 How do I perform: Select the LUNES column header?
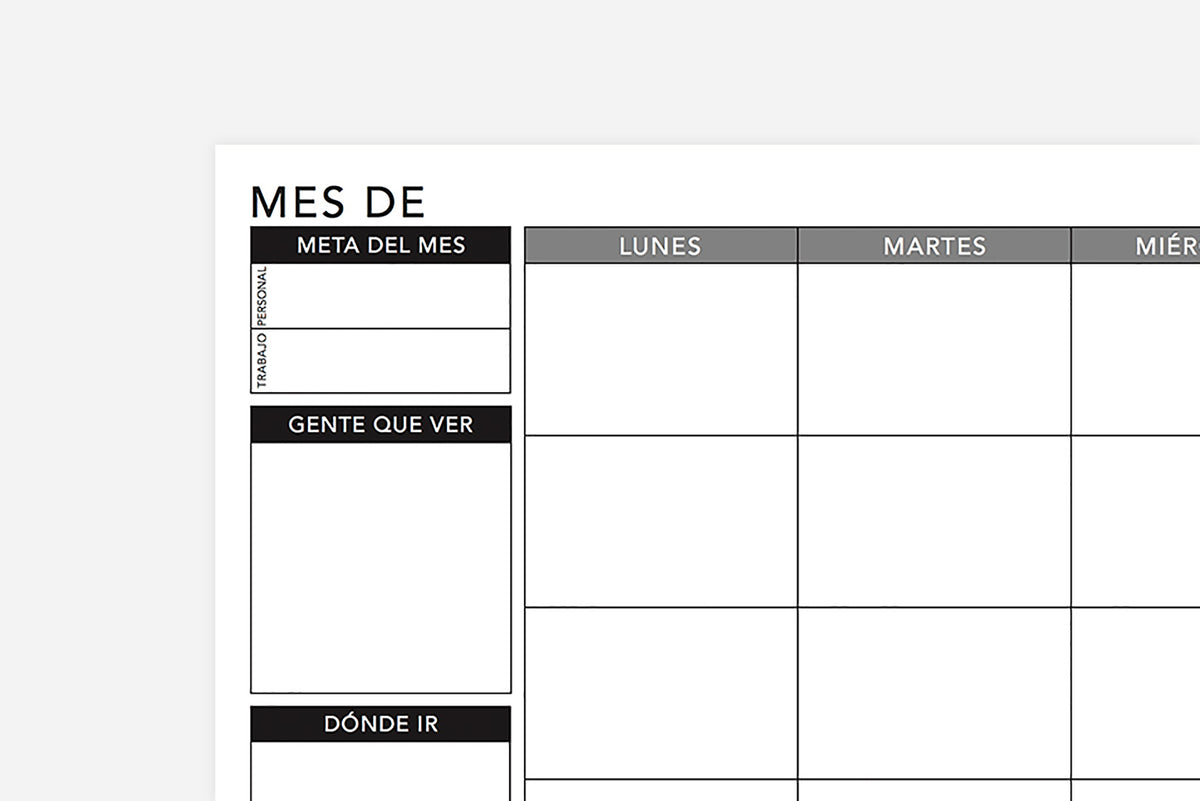[x=661, y=246]
